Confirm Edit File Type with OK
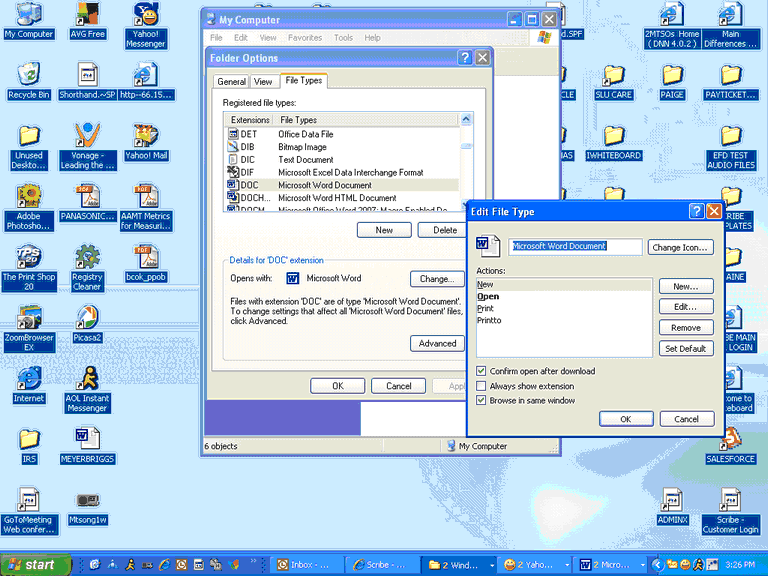 coord(626,419)
